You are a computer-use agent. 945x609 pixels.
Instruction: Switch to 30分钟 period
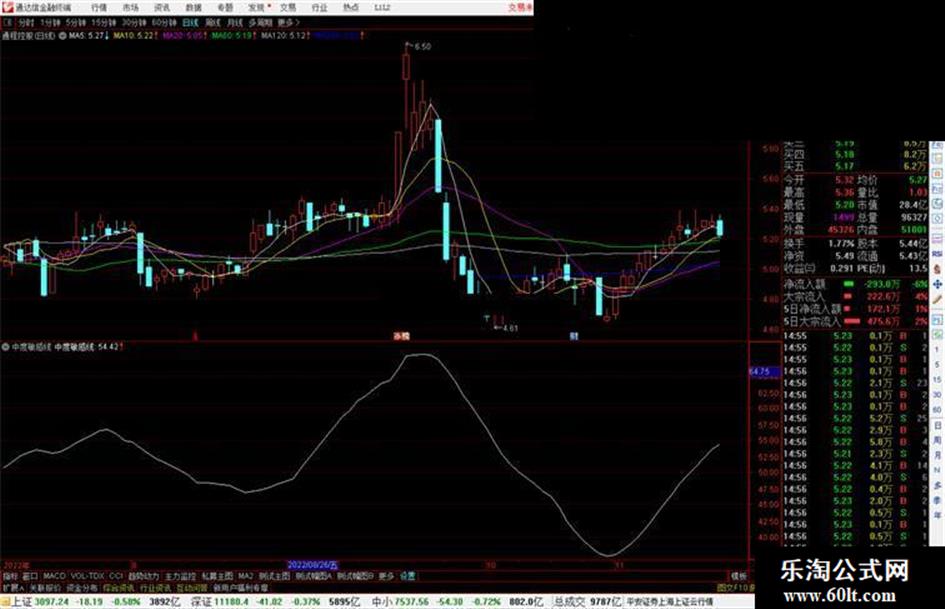[134, 22]
